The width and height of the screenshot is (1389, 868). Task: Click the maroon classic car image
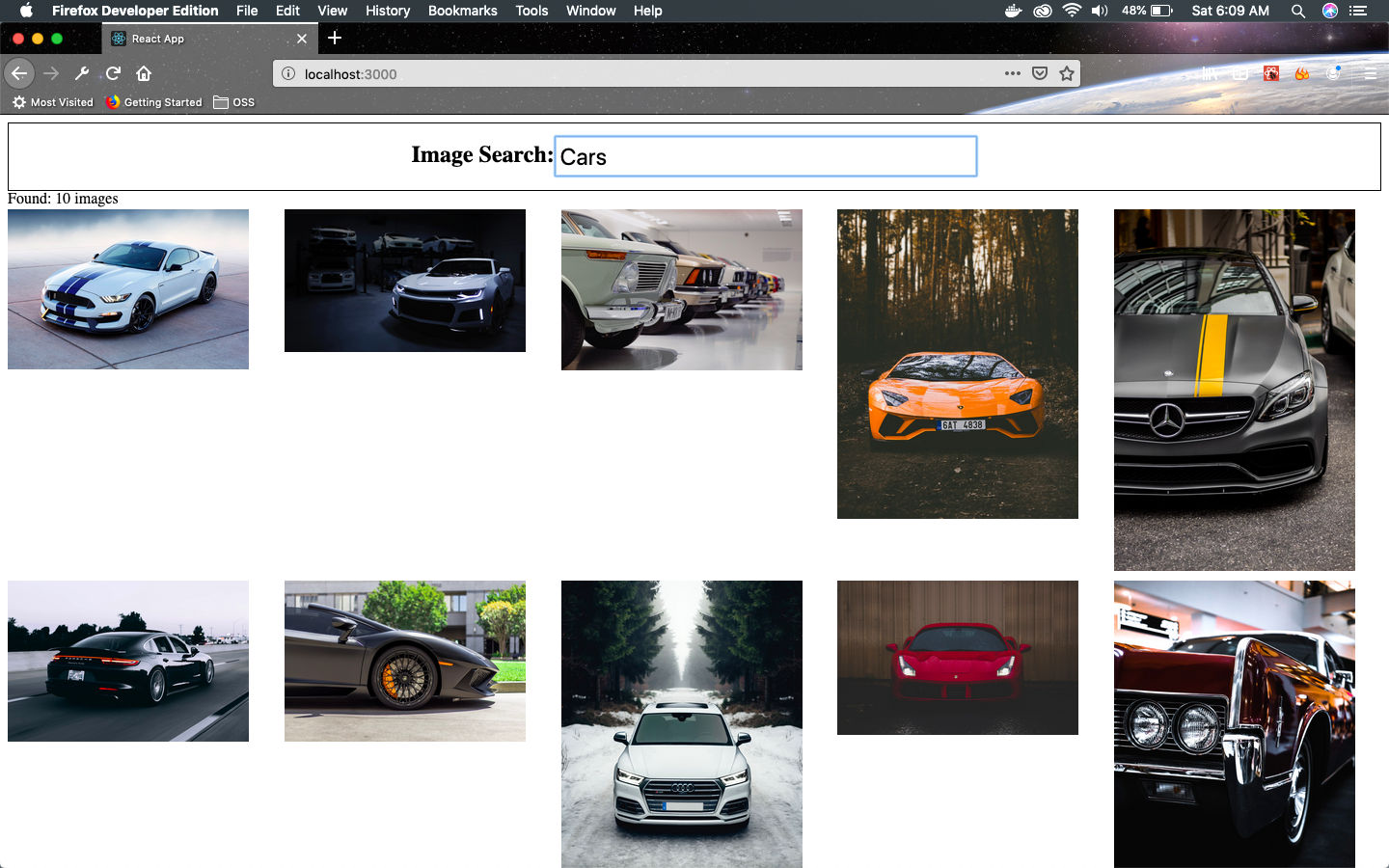(1235, 724)
